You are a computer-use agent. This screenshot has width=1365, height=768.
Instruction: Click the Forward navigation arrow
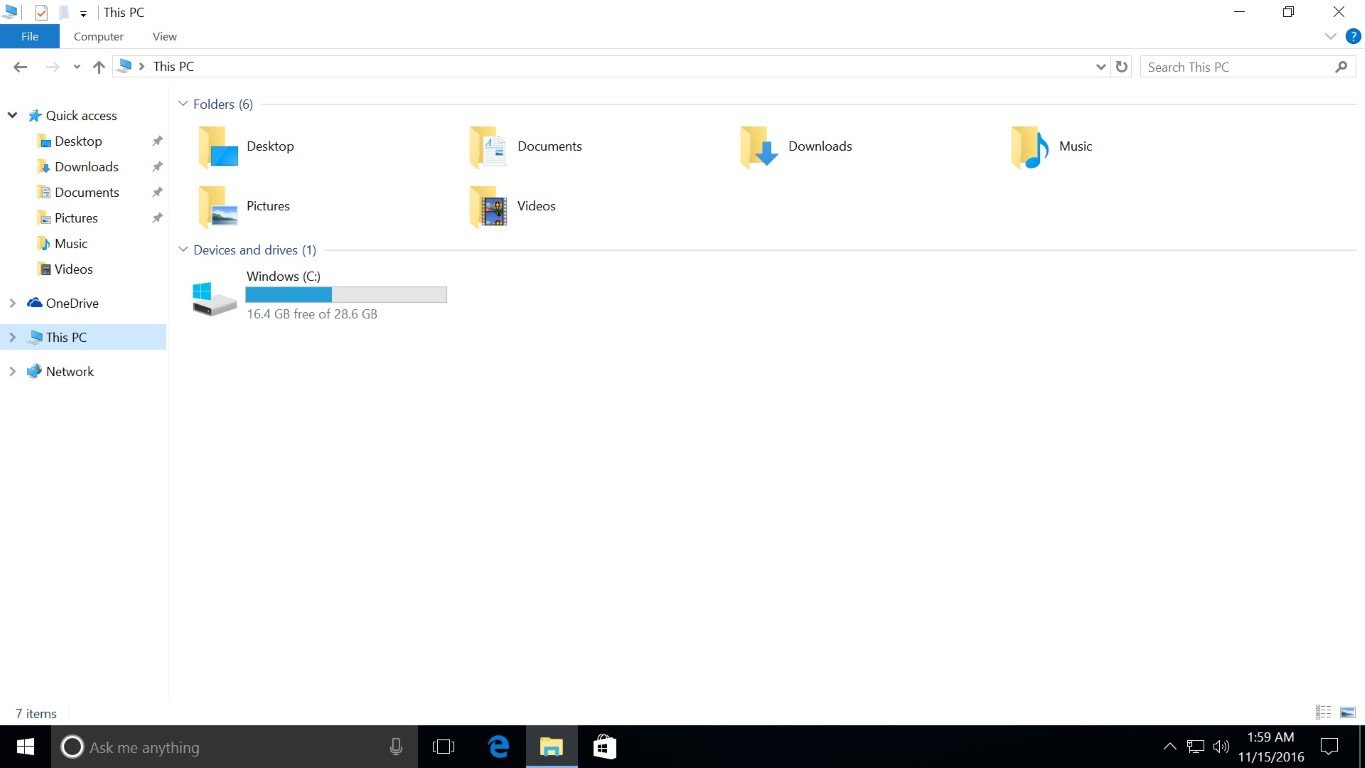(x=52, y=67)
